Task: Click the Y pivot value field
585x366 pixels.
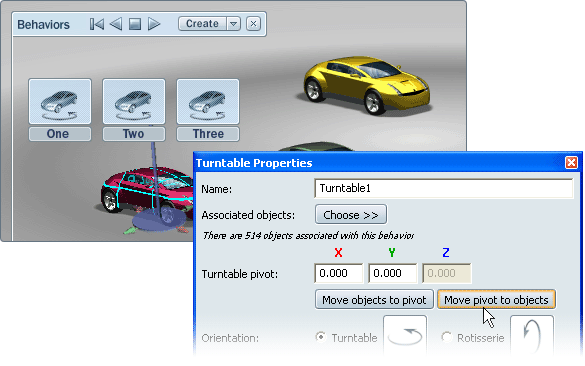Action: [392, 273]
